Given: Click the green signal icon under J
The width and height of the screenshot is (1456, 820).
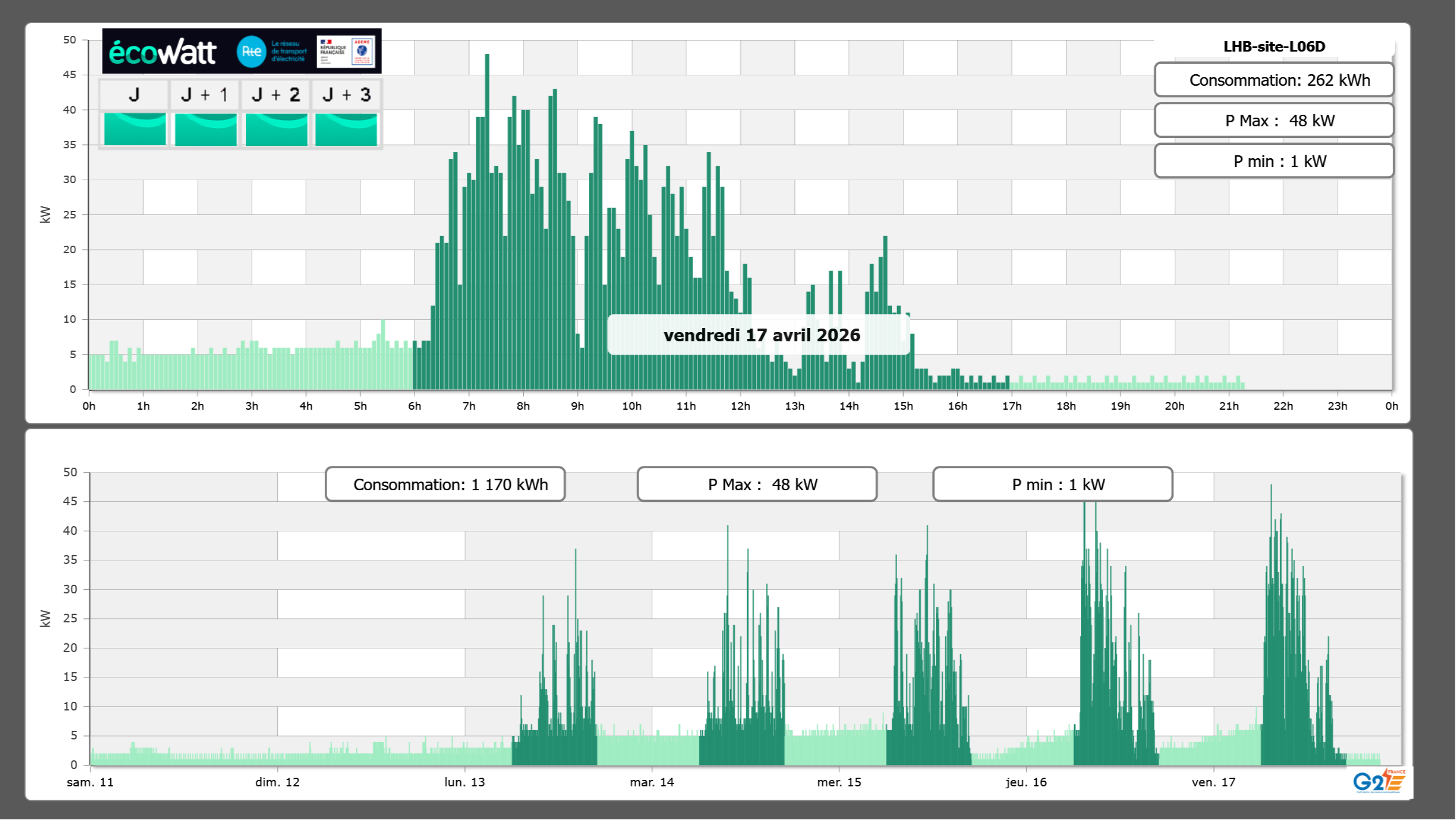Looking at the screenshot, I should 135,129.
